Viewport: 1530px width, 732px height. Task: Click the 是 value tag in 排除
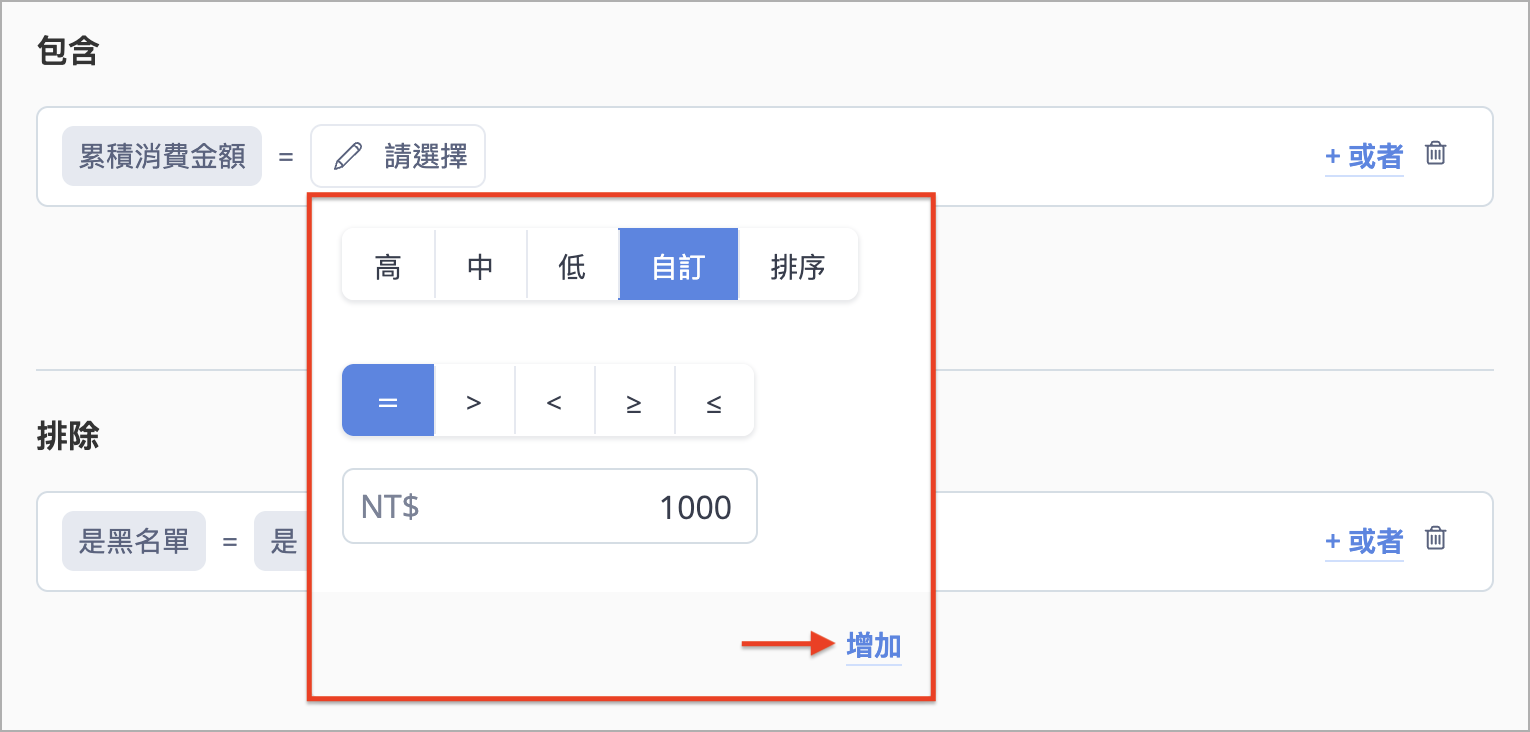coord(282,541)
